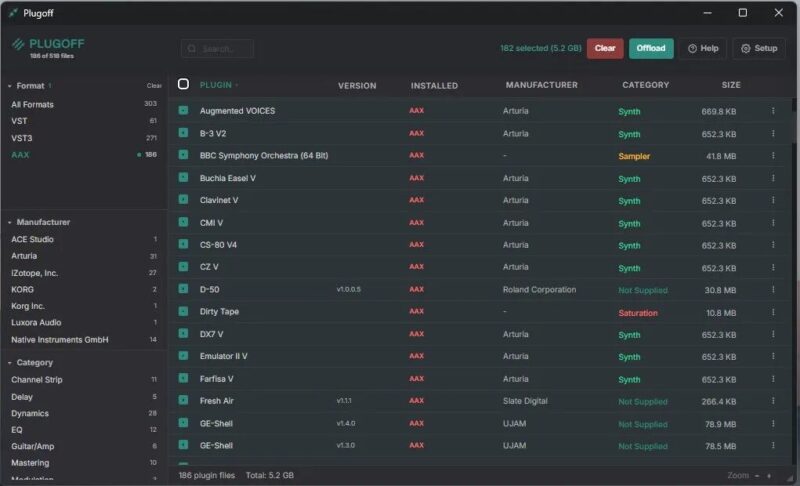Sort by the CATEGORY column
The width and height of the screenshot is (800, 486).
[645, 85]
